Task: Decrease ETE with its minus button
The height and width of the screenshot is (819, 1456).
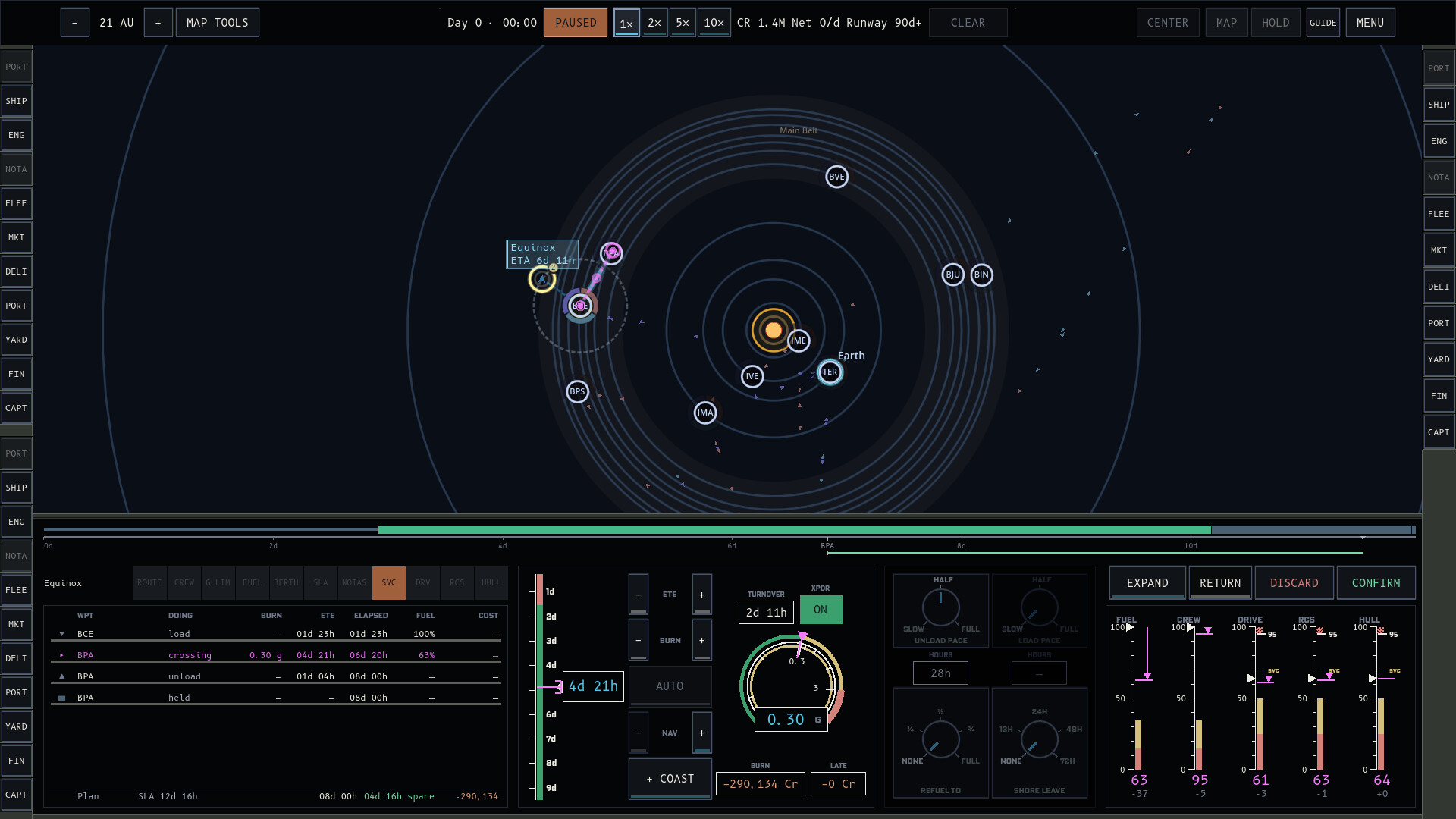Action: coord(639,595)
